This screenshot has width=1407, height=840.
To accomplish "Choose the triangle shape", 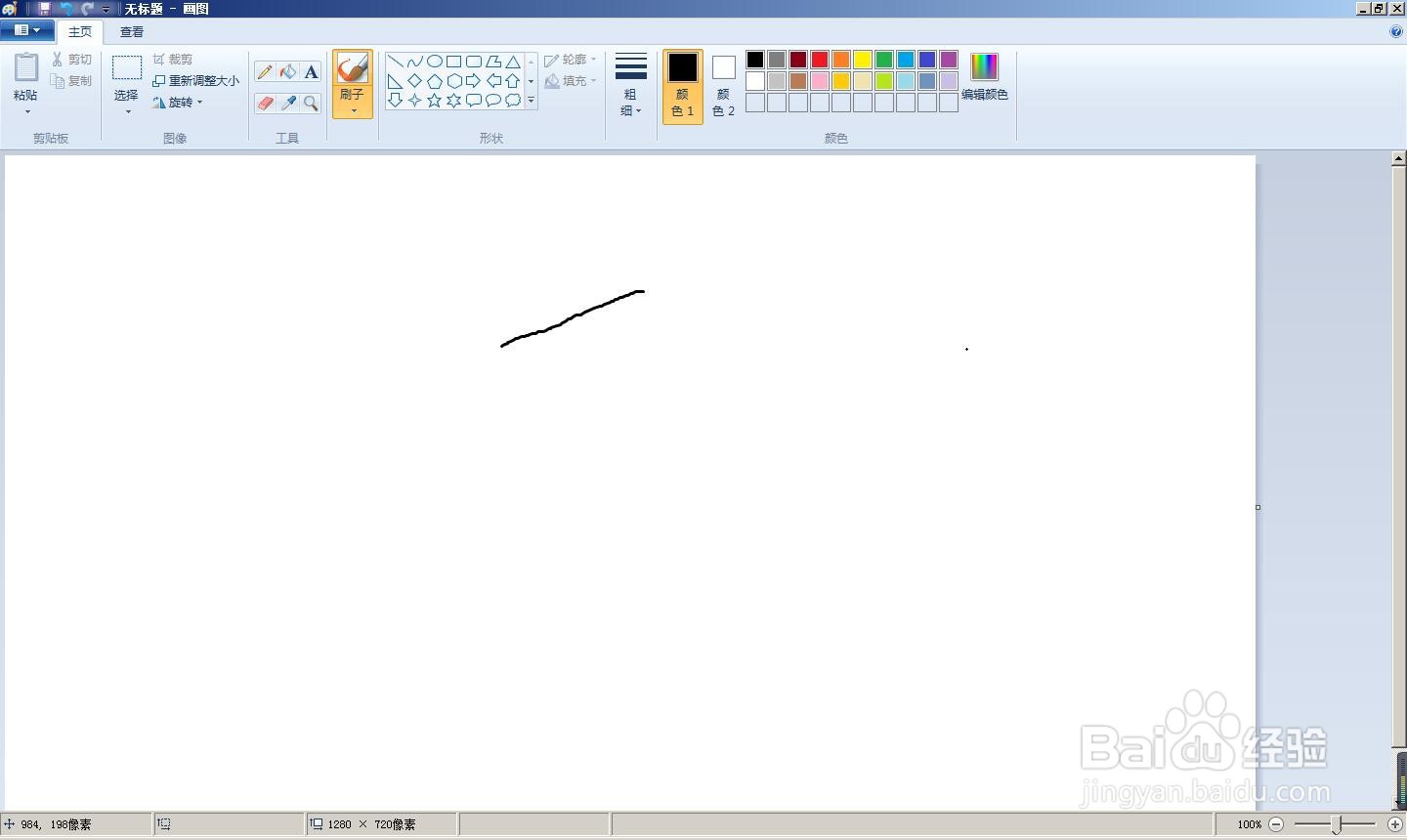I will coord(513,62).
